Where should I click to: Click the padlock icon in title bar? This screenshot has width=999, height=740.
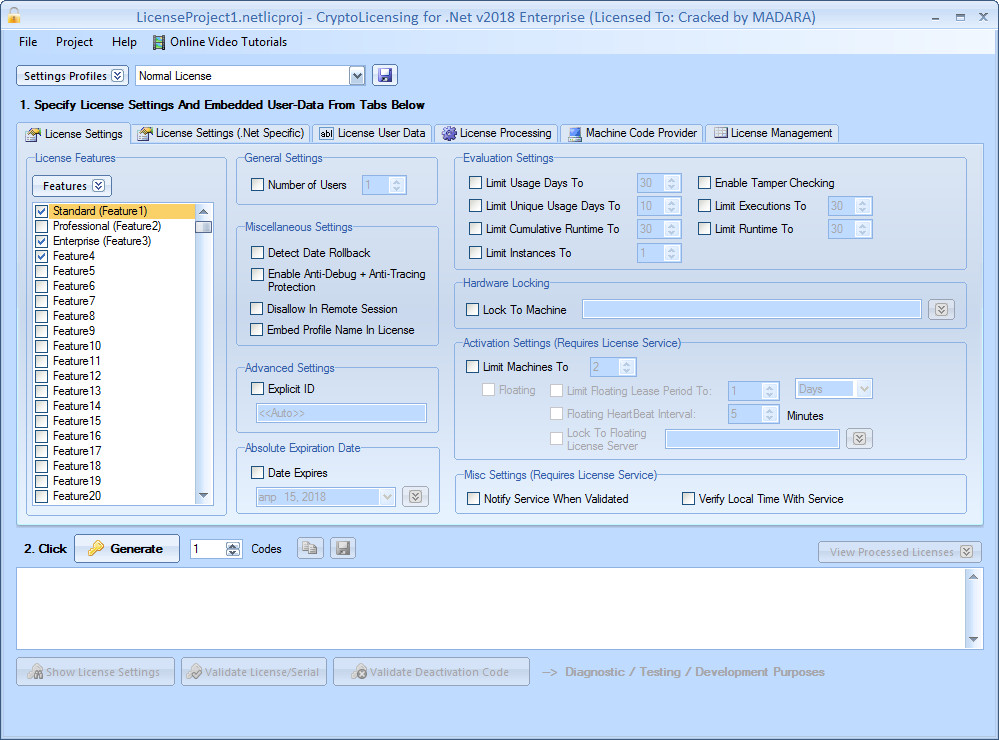(13, 15)
